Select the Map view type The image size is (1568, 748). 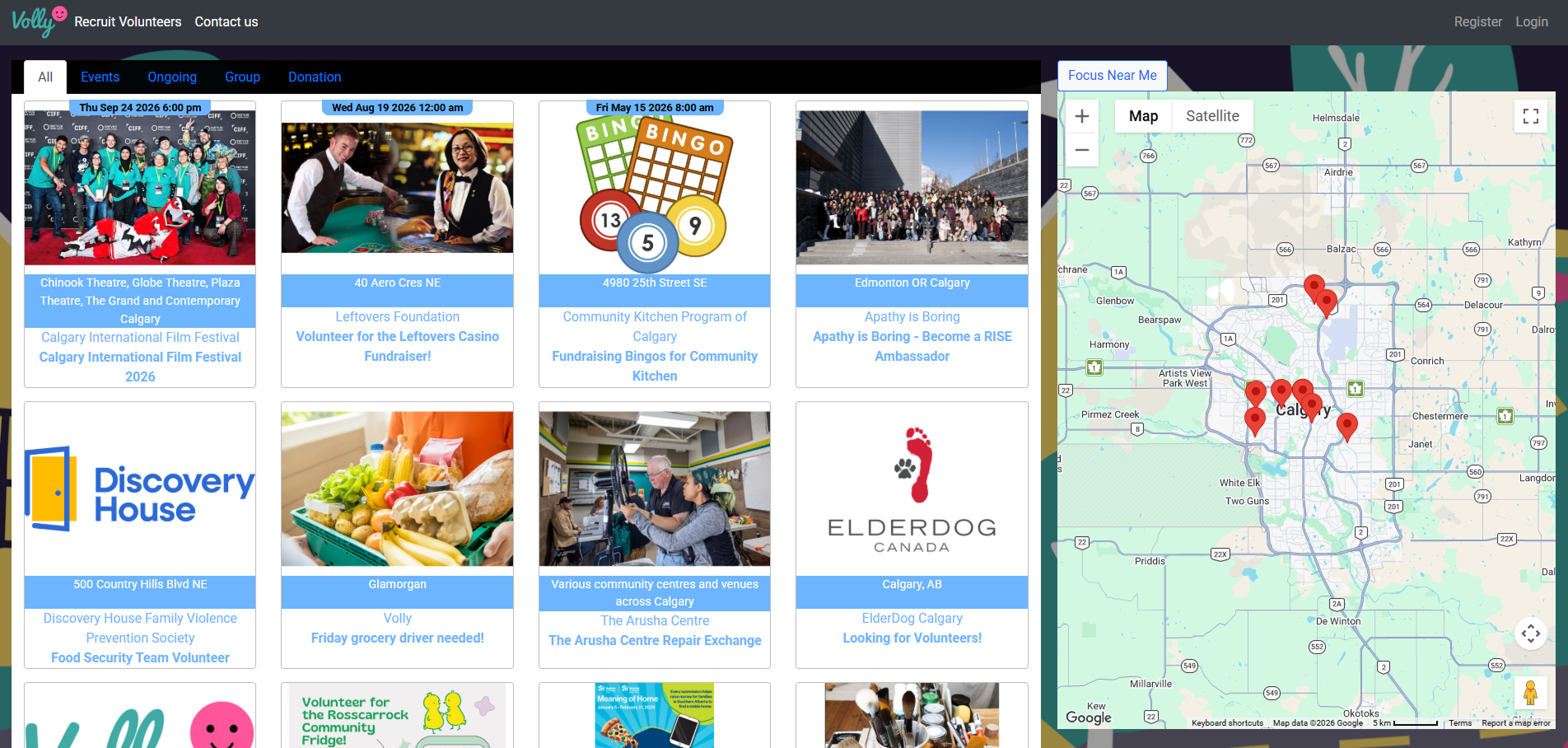[1143, 116]
